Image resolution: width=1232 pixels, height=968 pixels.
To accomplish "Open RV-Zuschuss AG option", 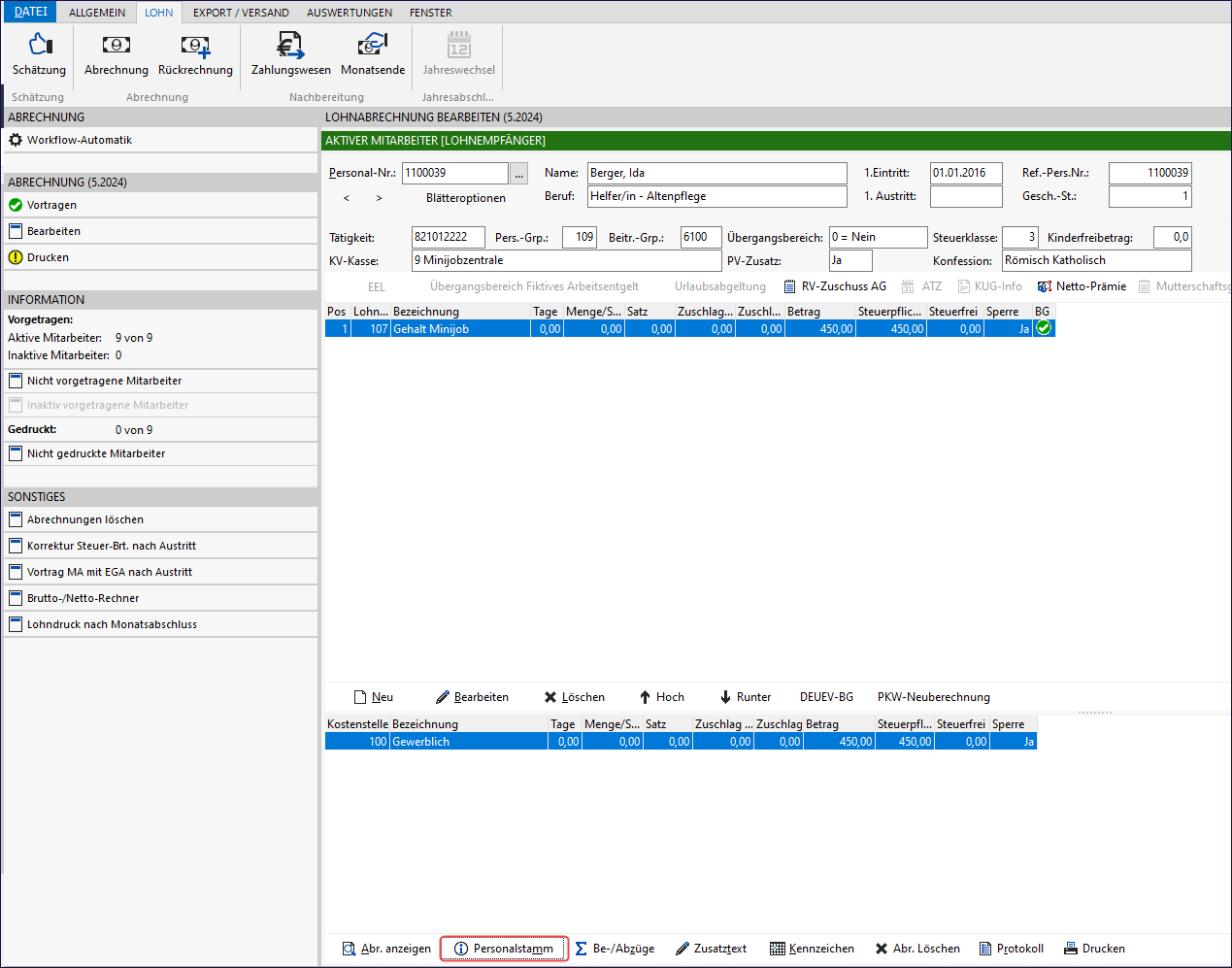I will tap(835, 286).
